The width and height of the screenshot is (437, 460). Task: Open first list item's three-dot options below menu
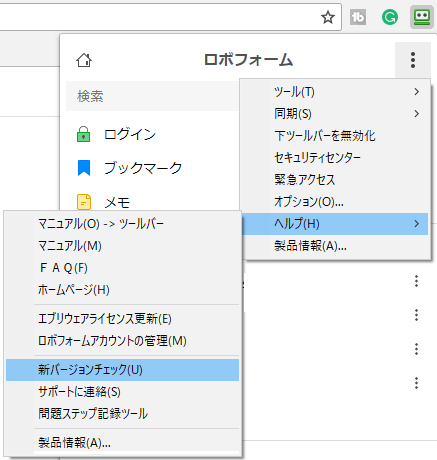point(416,281)
